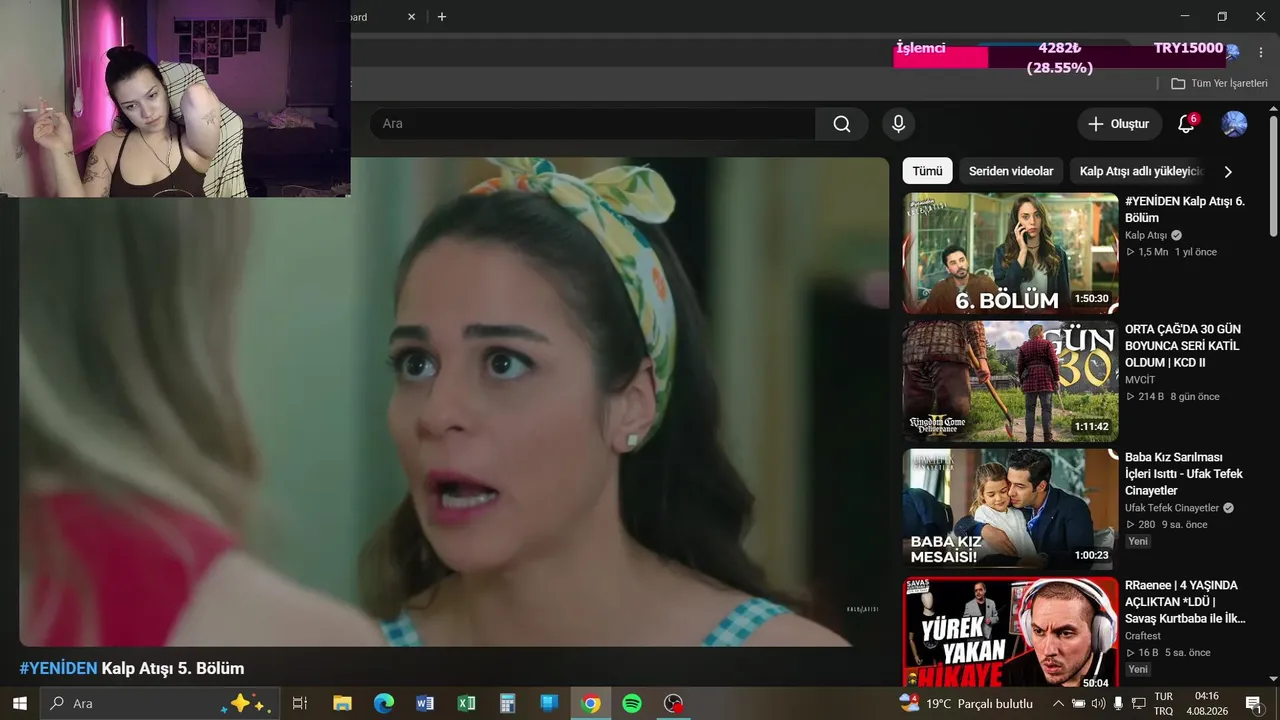Screen dimensions: 1280x720
Task: Click the main video player to pause
Action: pos(454,402)
